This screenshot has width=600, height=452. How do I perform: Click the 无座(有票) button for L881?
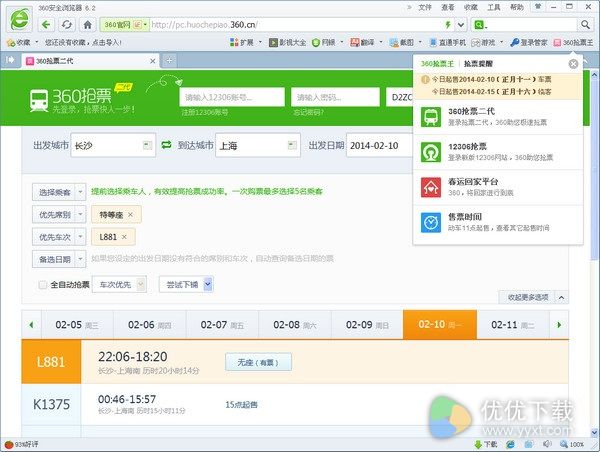point(258,362)
